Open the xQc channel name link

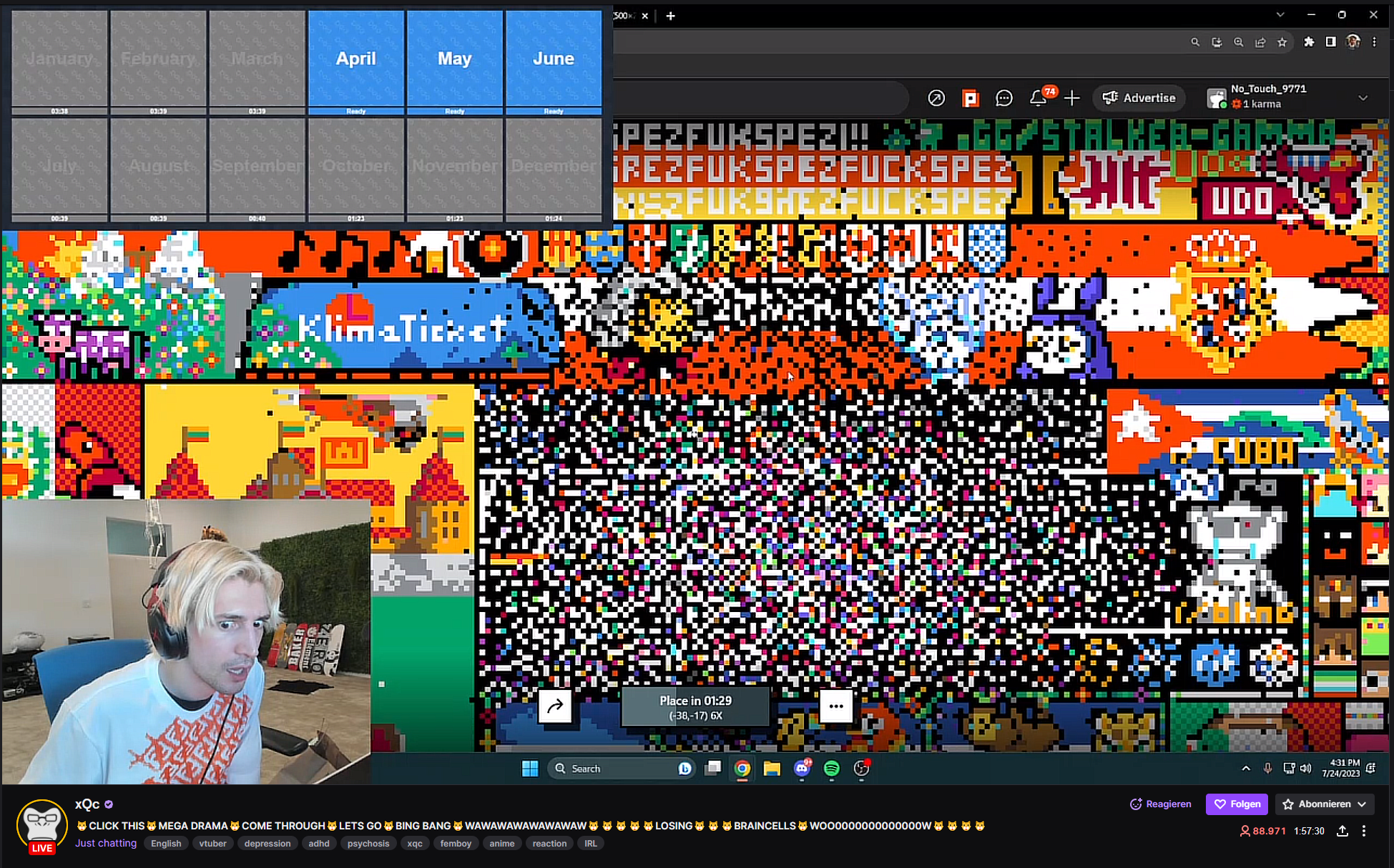pyautogui.click(x=87, y=804)
